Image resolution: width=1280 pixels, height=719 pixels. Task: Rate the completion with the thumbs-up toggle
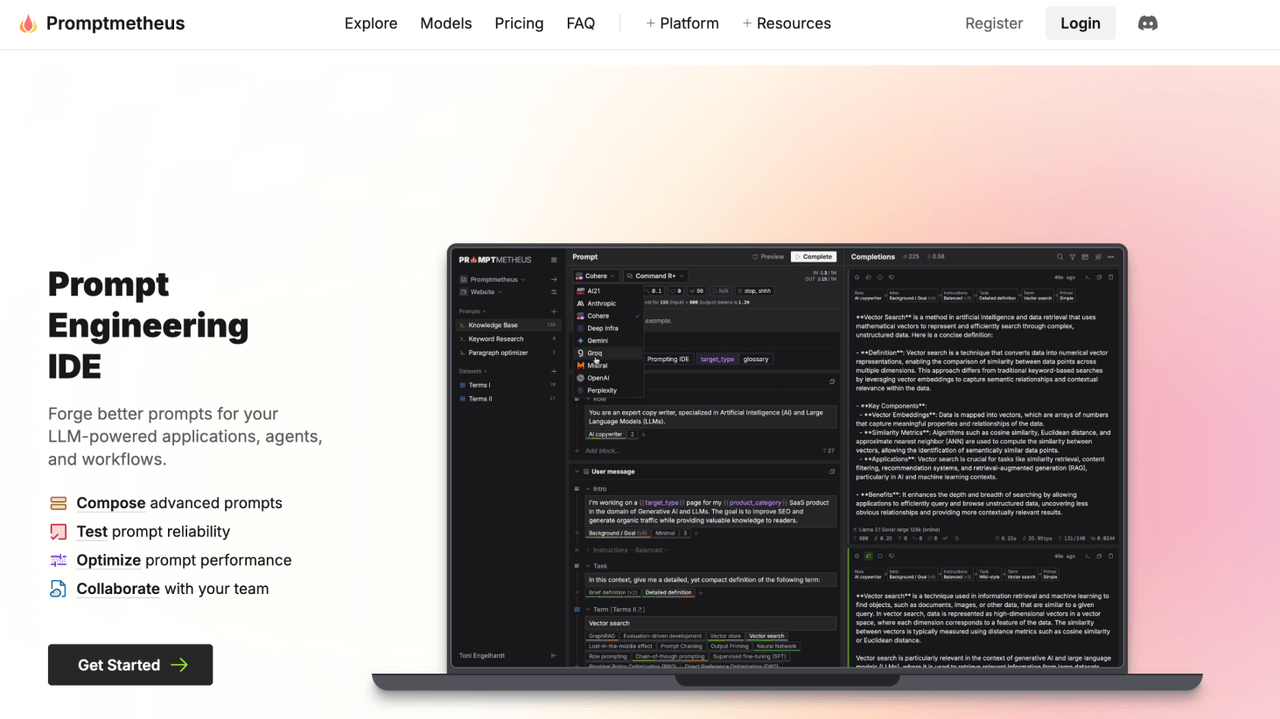869,276
